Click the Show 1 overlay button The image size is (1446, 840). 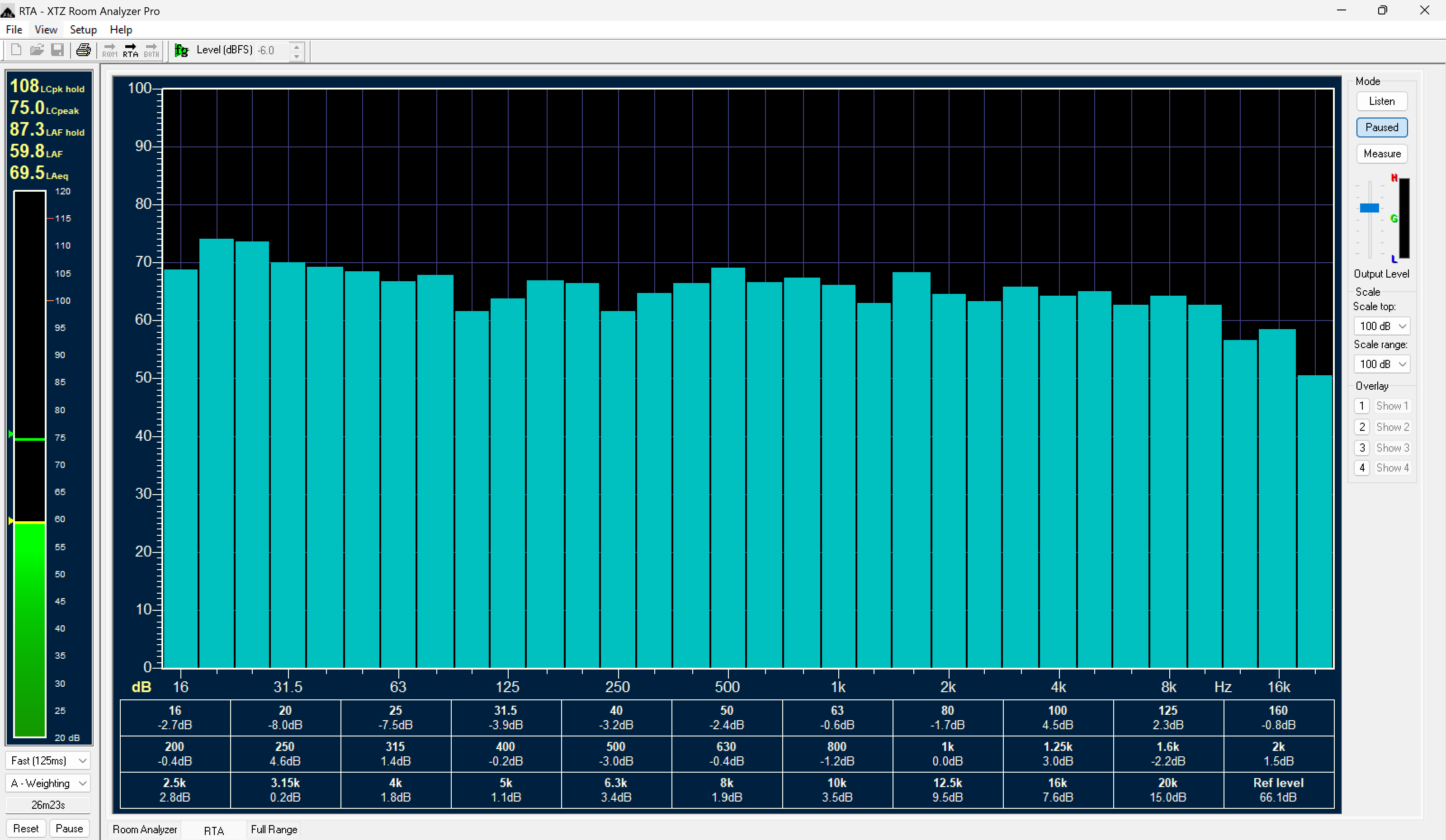pyautogui.click(x=1392, y=406)
